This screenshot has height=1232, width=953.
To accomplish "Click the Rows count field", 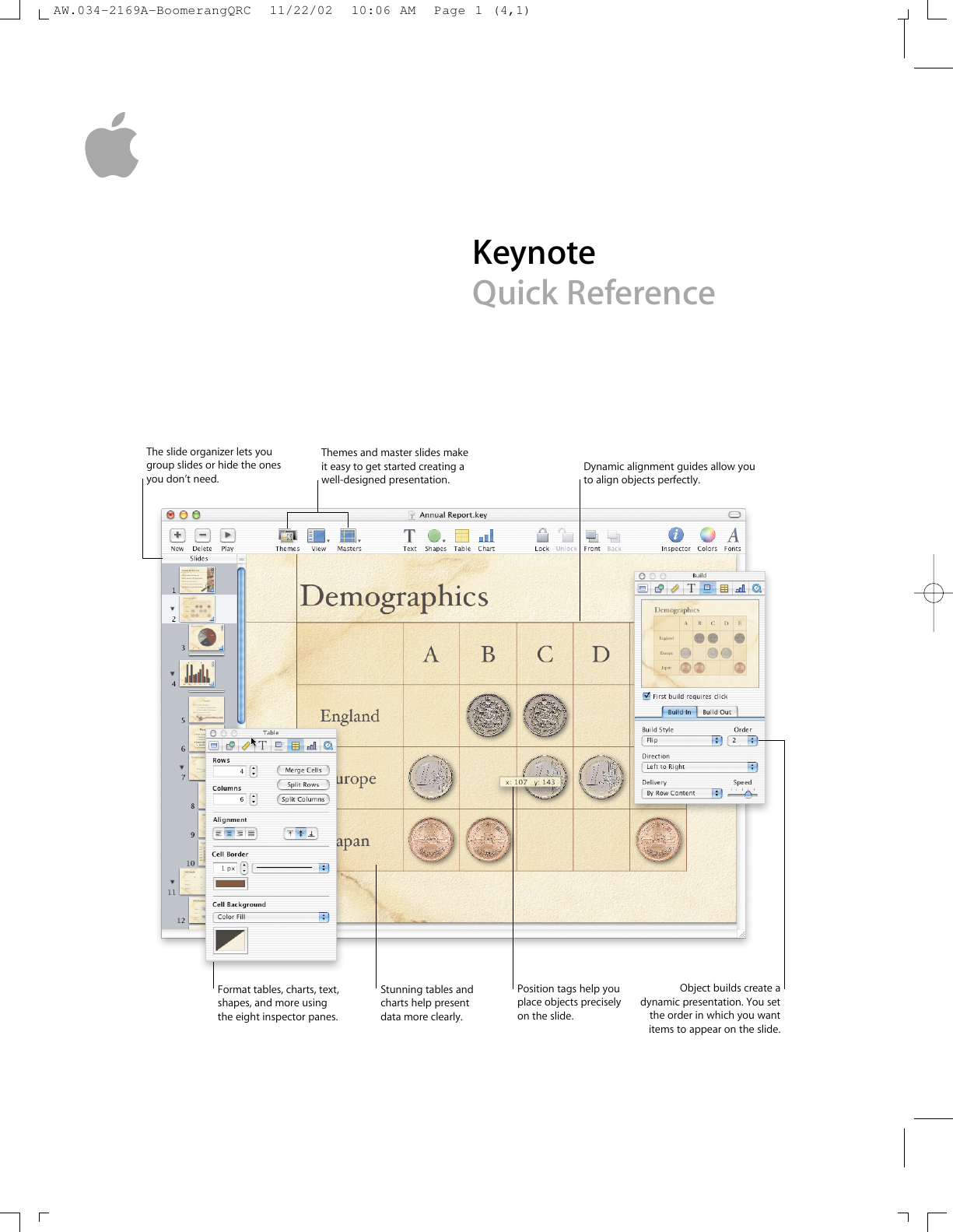I will click(229, 771).
